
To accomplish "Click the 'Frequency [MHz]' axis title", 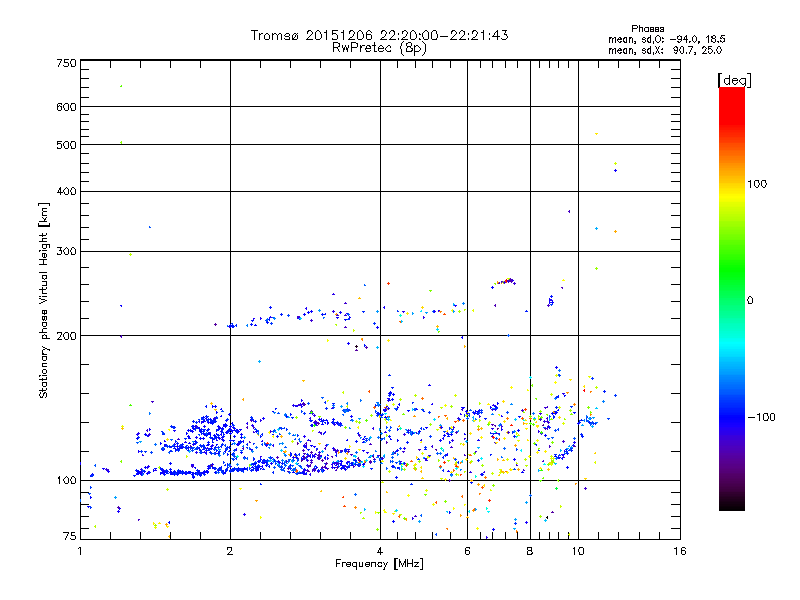I will point(379,564).
